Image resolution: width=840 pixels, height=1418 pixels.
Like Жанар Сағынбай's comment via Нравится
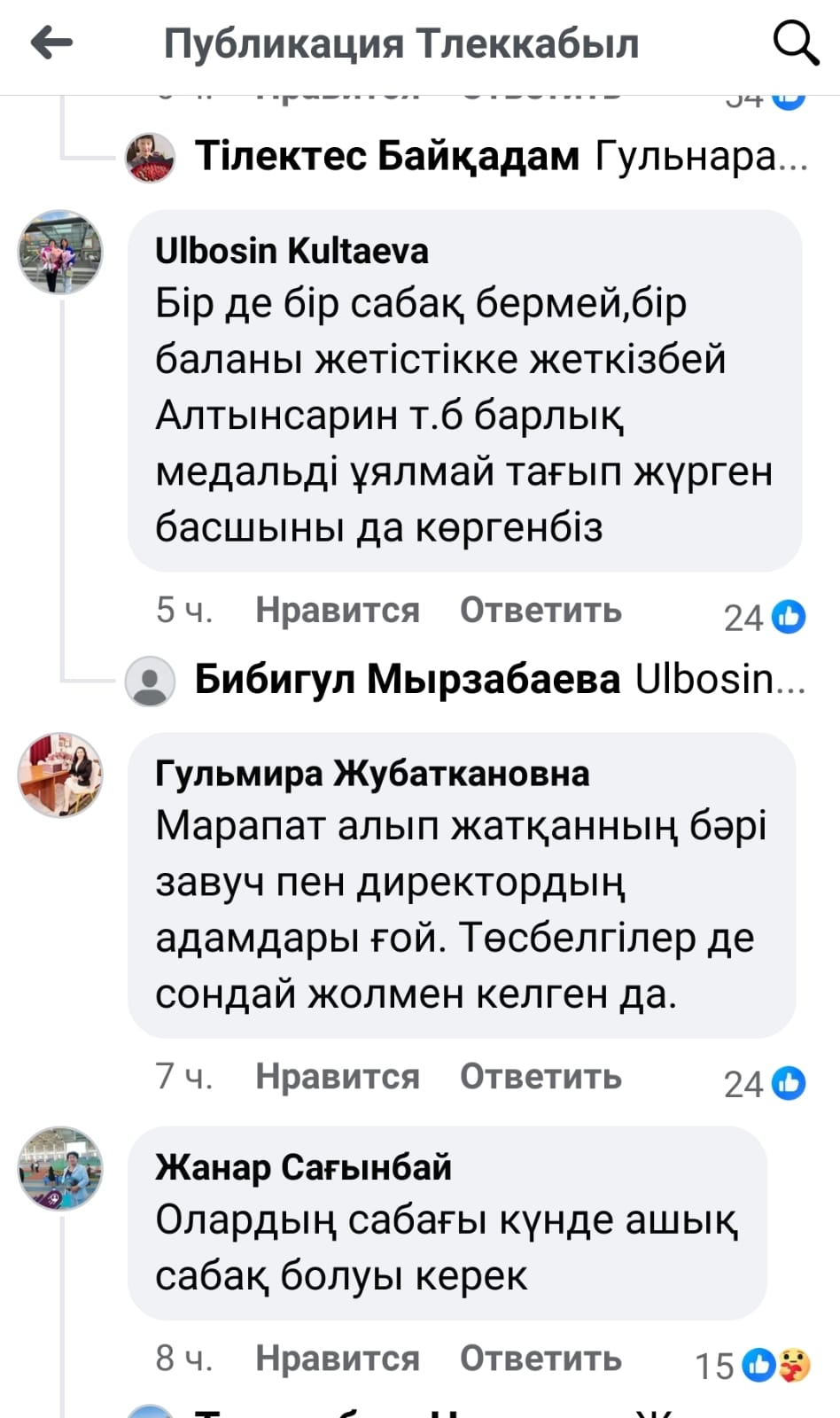click(x=337, y=1359)
